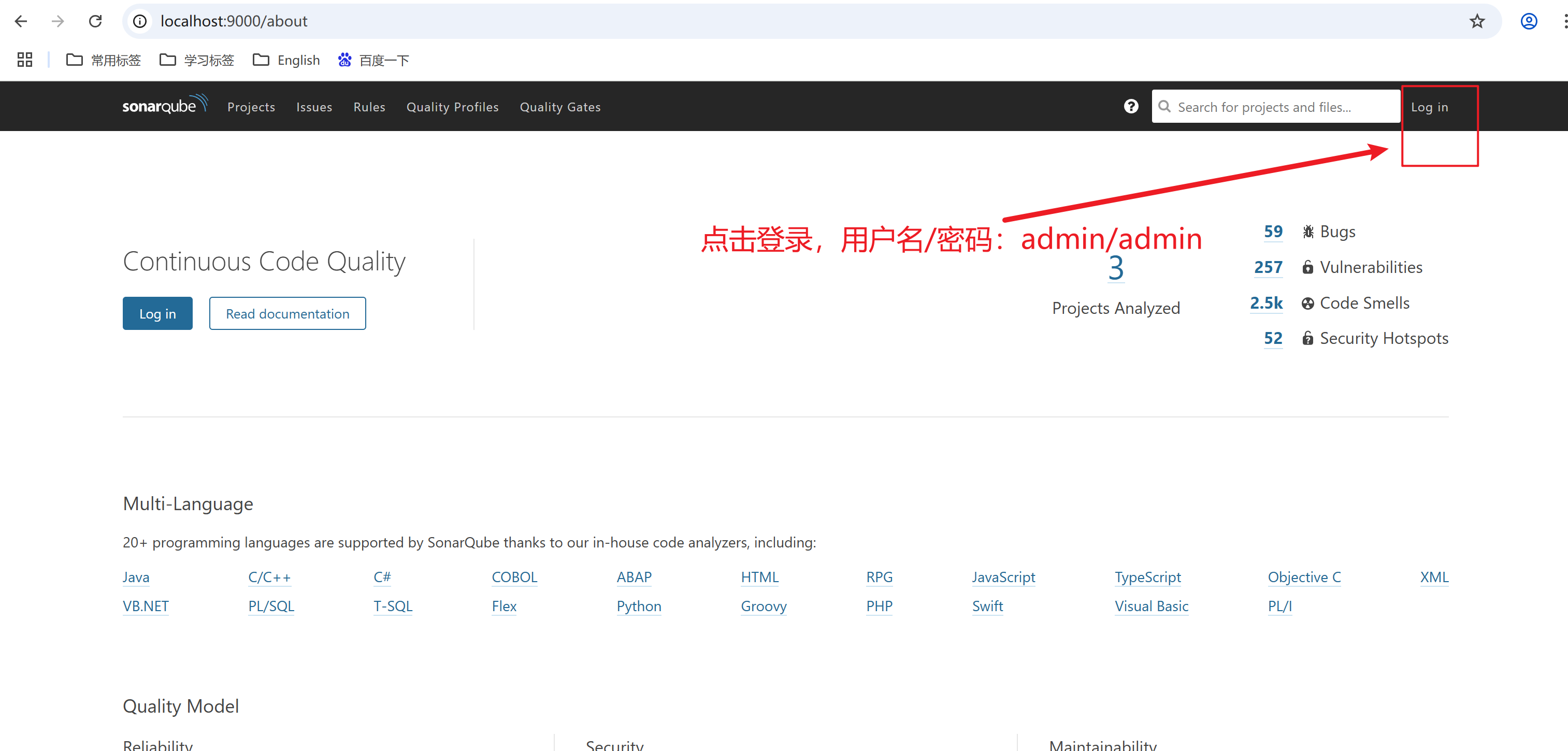Image resolution: width=1568 pixels, height=751 pixels.
Task: Click the projects and files search field
Action: (x=1275, y=106)
